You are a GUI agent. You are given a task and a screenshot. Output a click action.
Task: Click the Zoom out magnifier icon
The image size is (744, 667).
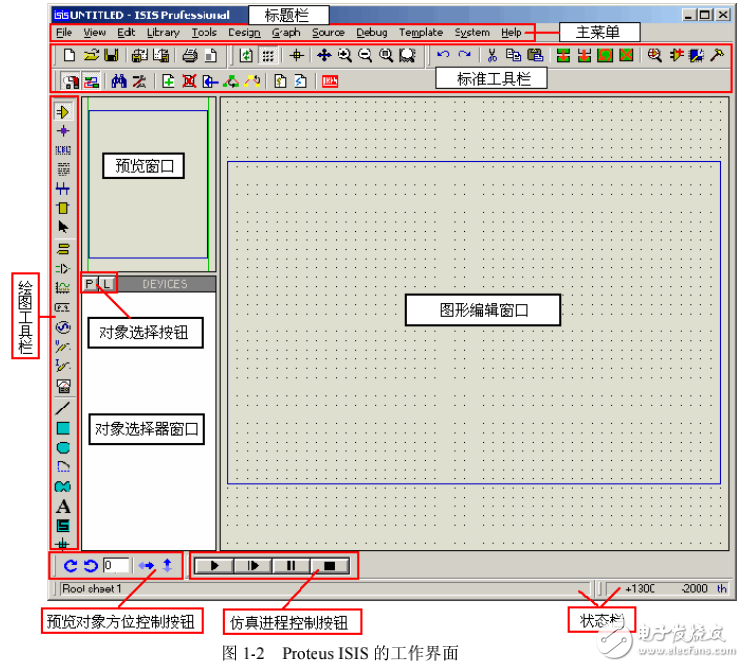[365, 56]
